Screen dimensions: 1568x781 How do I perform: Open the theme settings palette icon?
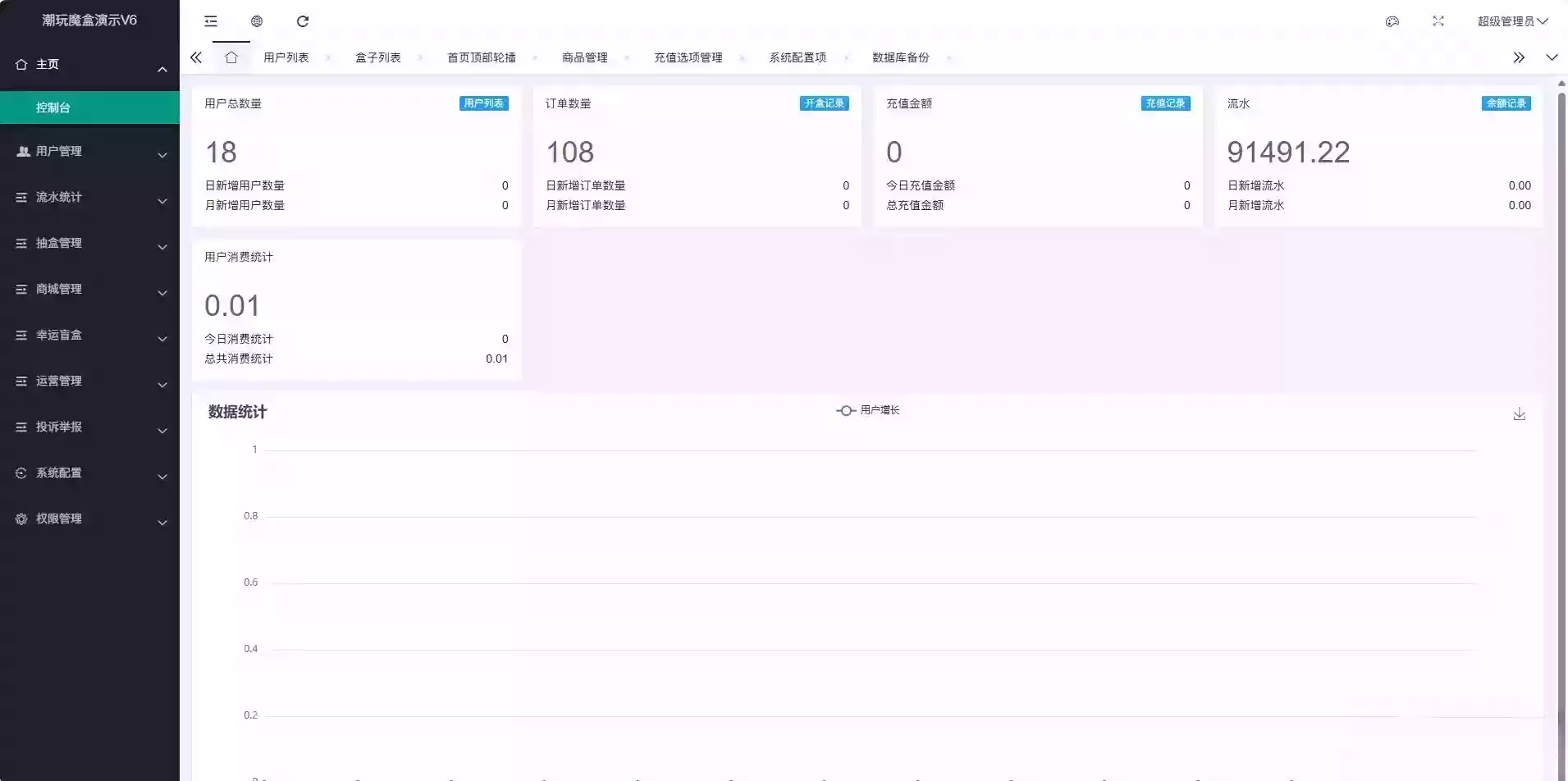click(1392, 21)
